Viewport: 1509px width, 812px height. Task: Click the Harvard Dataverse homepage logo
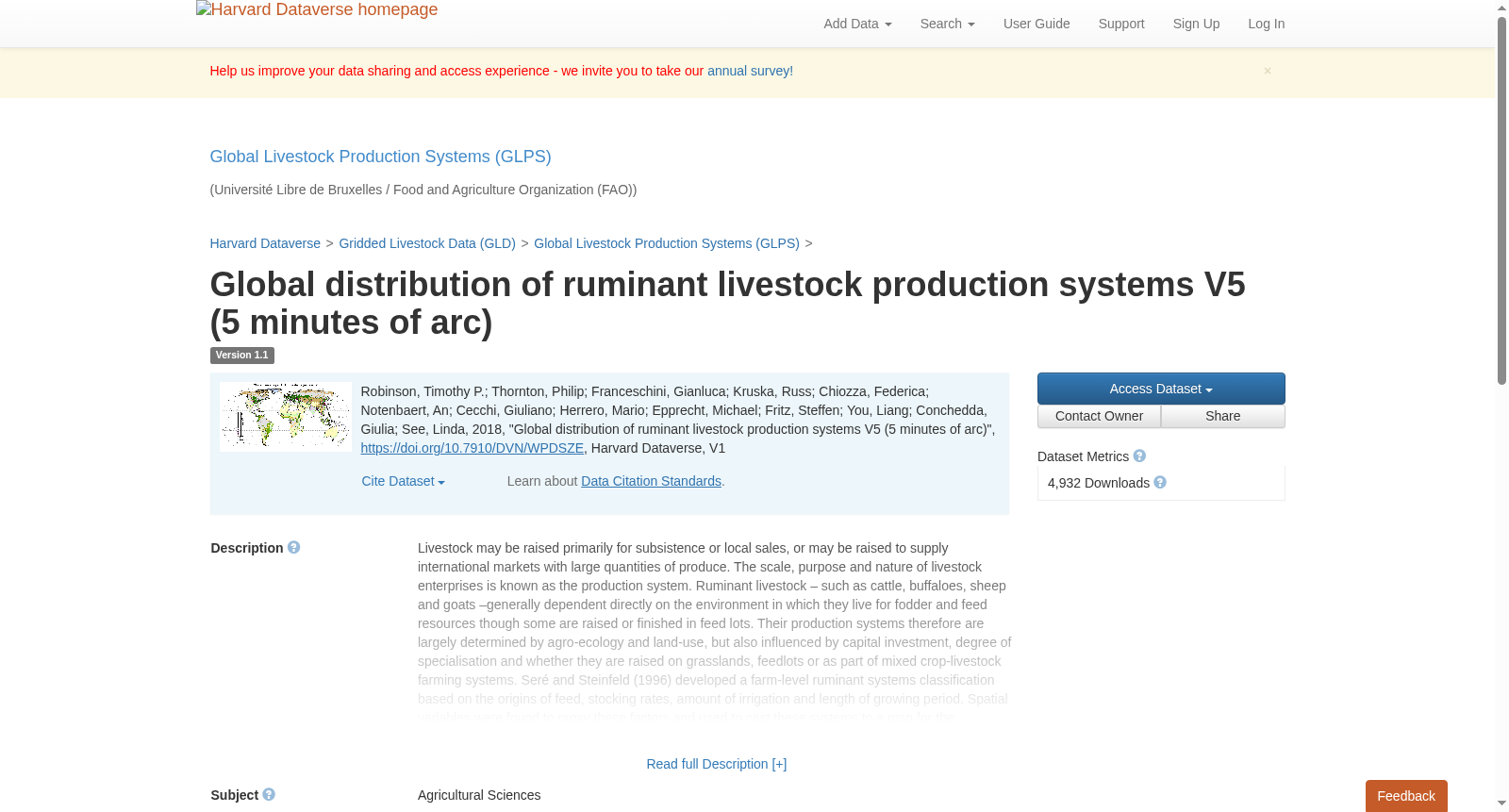317,10
